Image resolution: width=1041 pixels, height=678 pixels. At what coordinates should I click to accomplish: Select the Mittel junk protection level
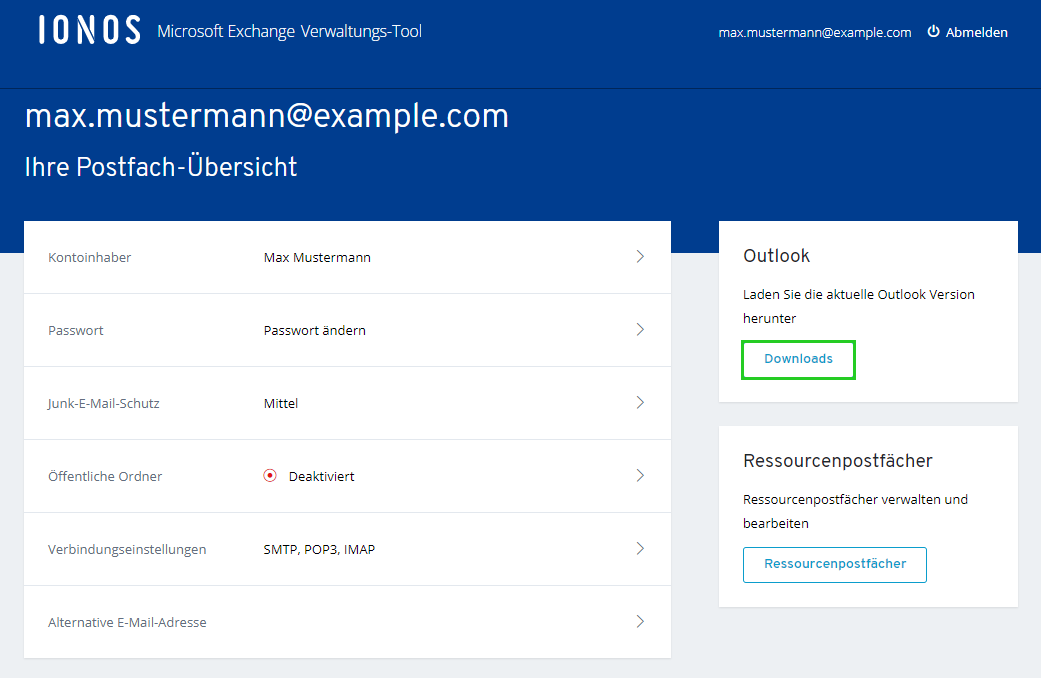tap(280, 402)
